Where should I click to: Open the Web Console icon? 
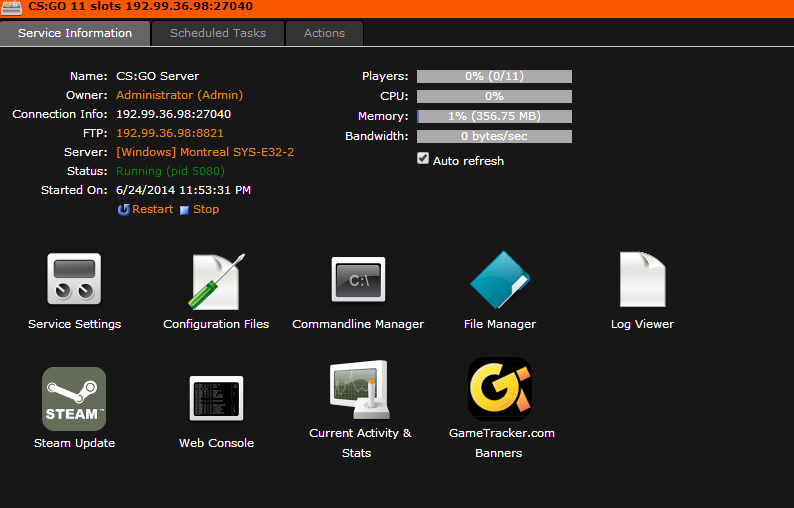pyautogui.click(x=216, y=399)
